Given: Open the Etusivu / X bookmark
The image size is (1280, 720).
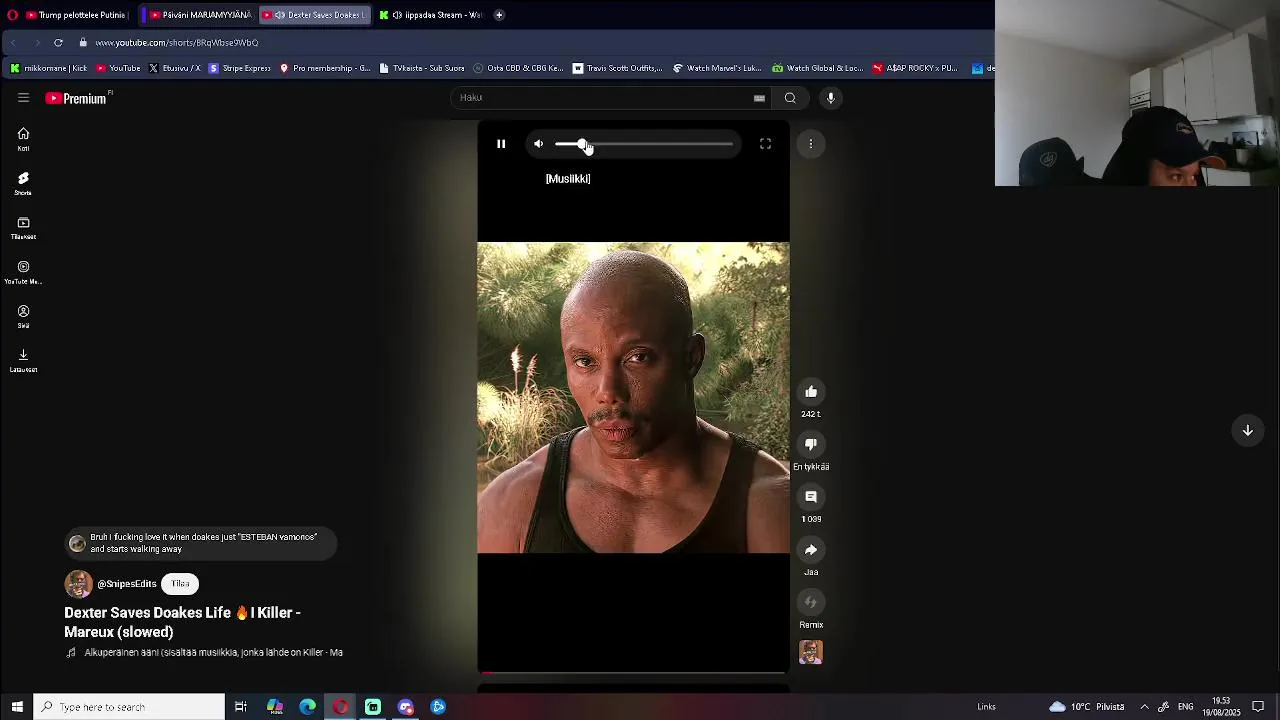Looking at the screenshot, I should 174,68.
